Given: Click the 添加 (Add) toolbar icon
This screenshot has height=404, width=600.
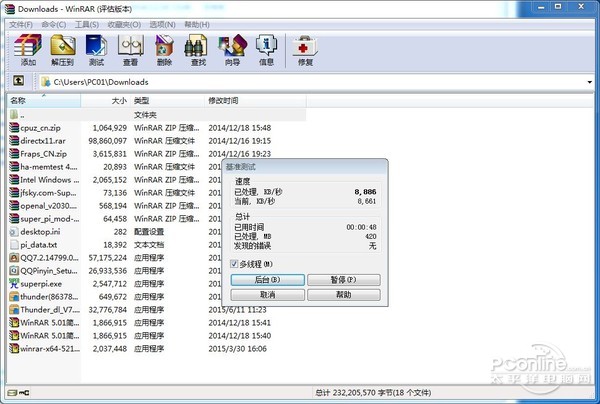Looking at the screenshot, I should click(x=28, y=50).
